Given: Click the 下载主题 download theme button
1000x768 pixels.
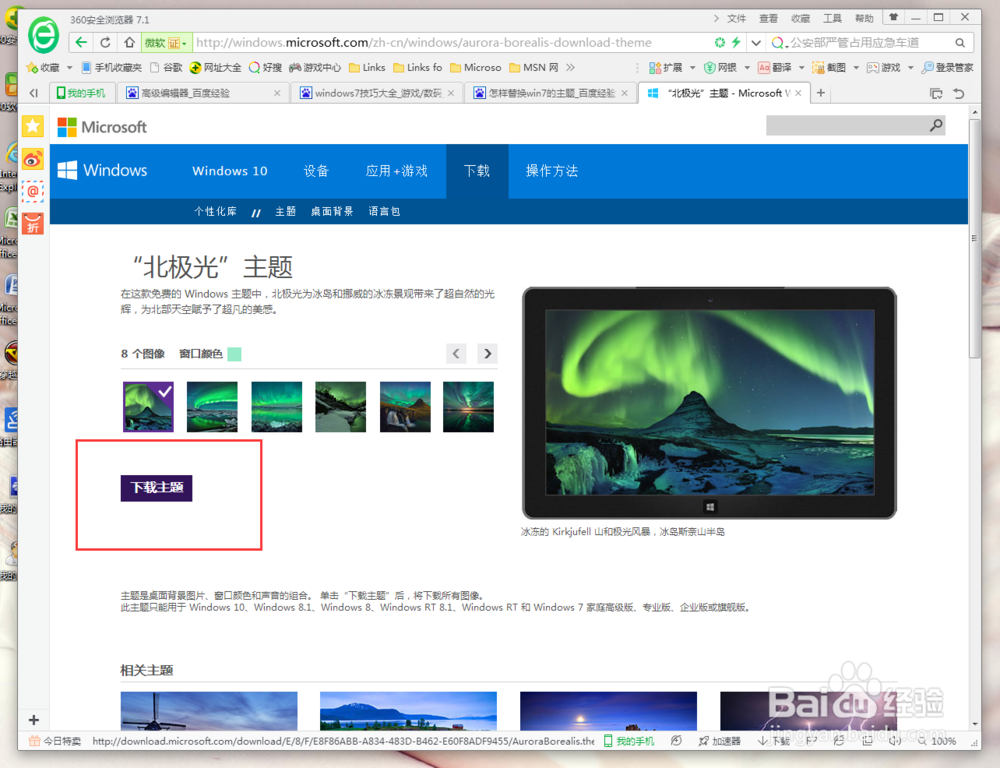Looking at the screenshot, I should 156,487.
